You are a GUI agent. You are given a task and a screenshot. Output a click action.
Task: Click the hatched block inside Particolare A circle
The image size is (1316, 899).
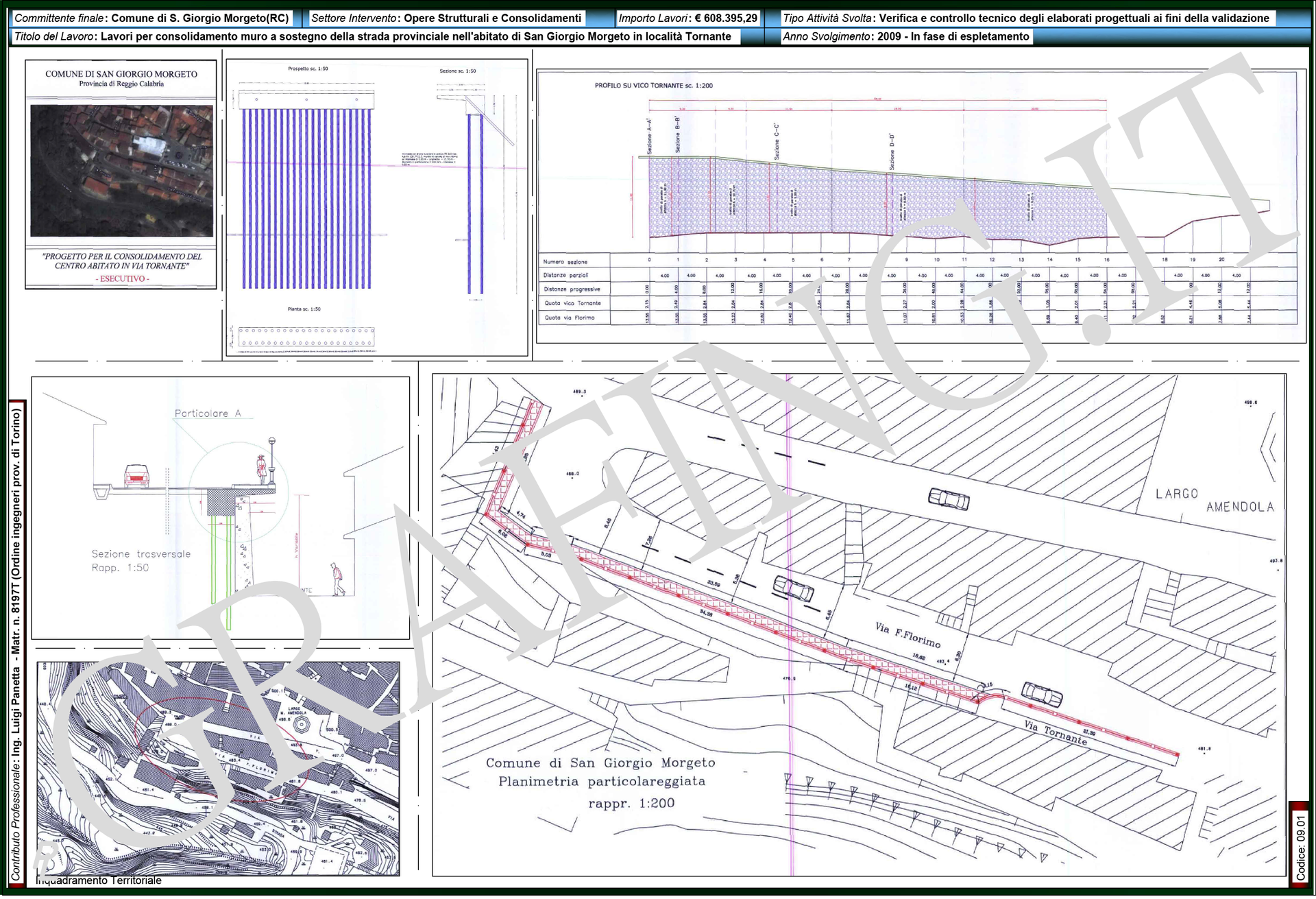[221, 501]
